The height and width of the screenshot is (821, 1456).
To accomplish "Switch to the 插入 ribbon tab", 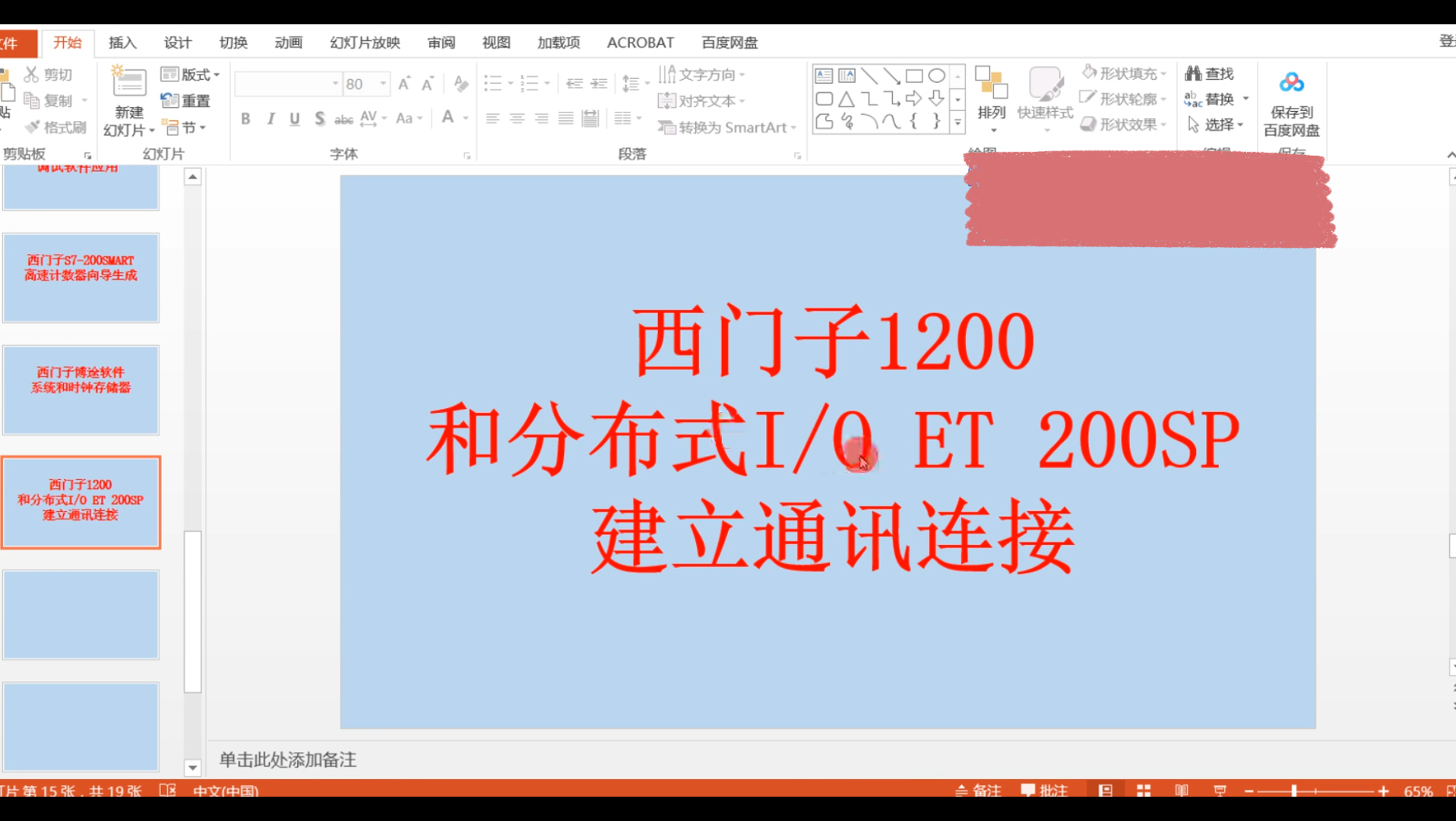I will (122, 43).
